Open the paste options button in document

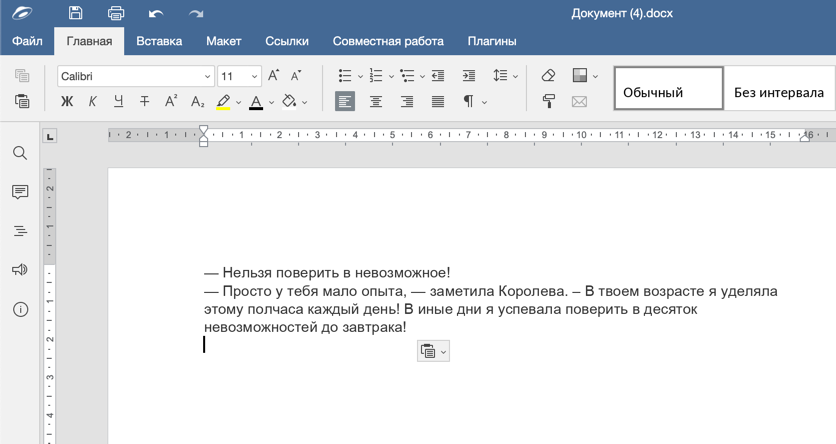433,351
